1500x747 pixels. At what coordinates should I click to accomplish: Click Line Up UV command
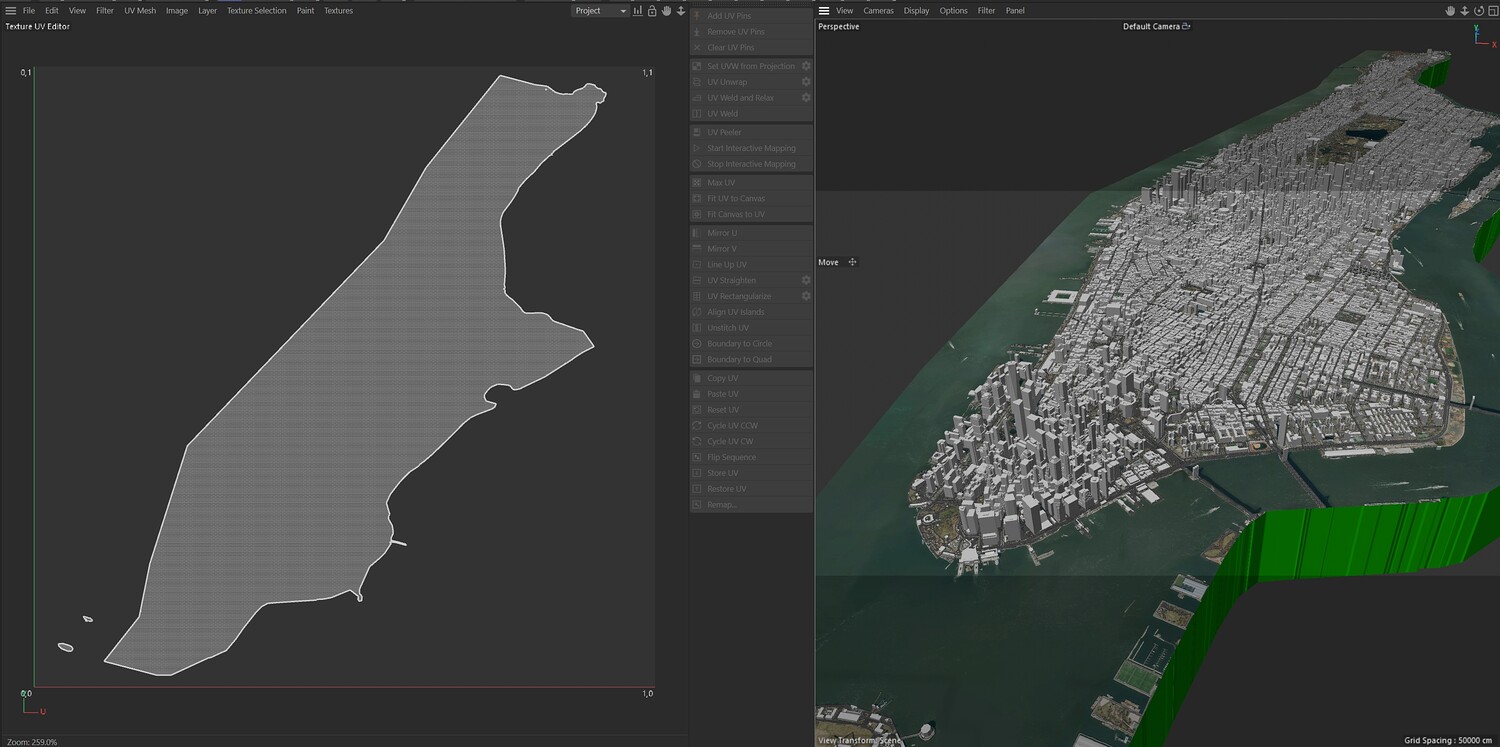(751, 265)
